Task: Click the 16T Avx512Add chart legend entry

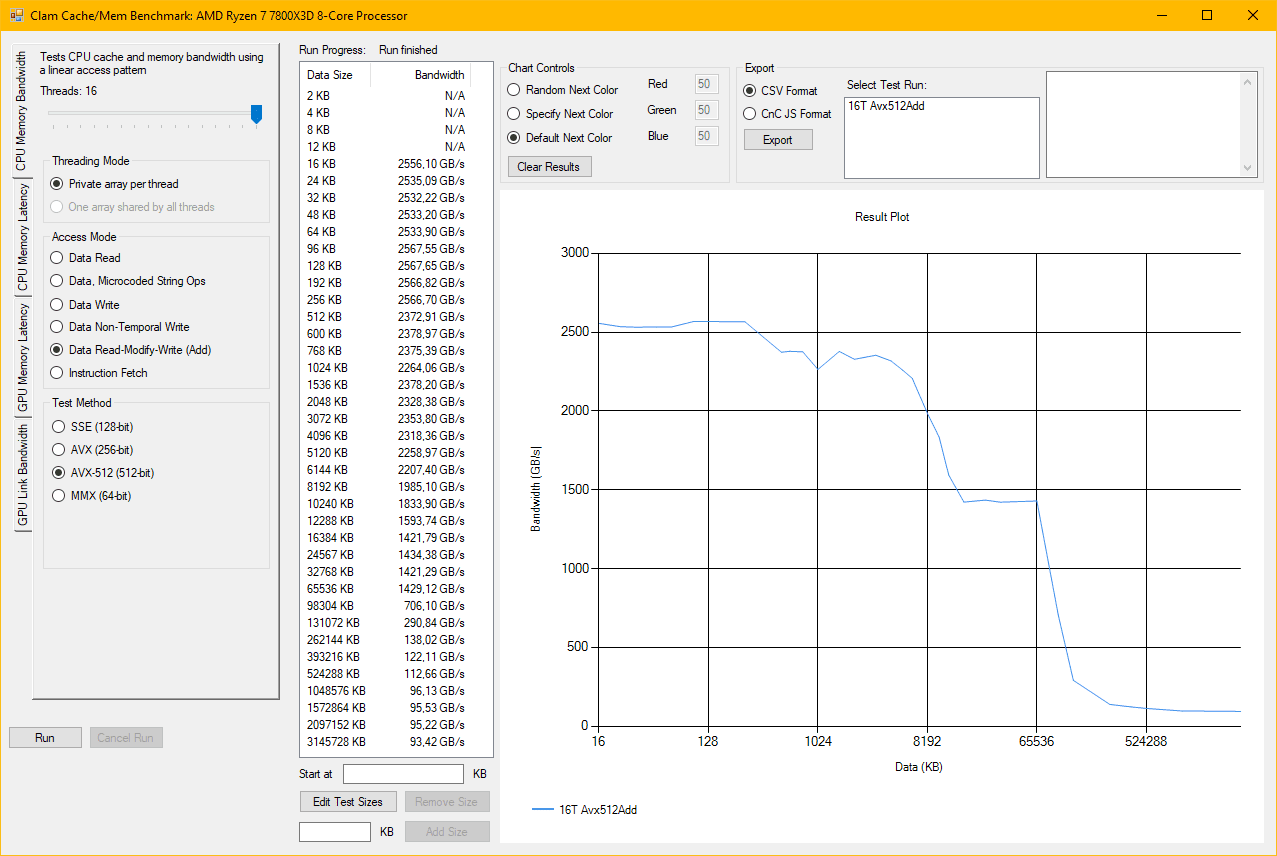Action: (584, 810)
